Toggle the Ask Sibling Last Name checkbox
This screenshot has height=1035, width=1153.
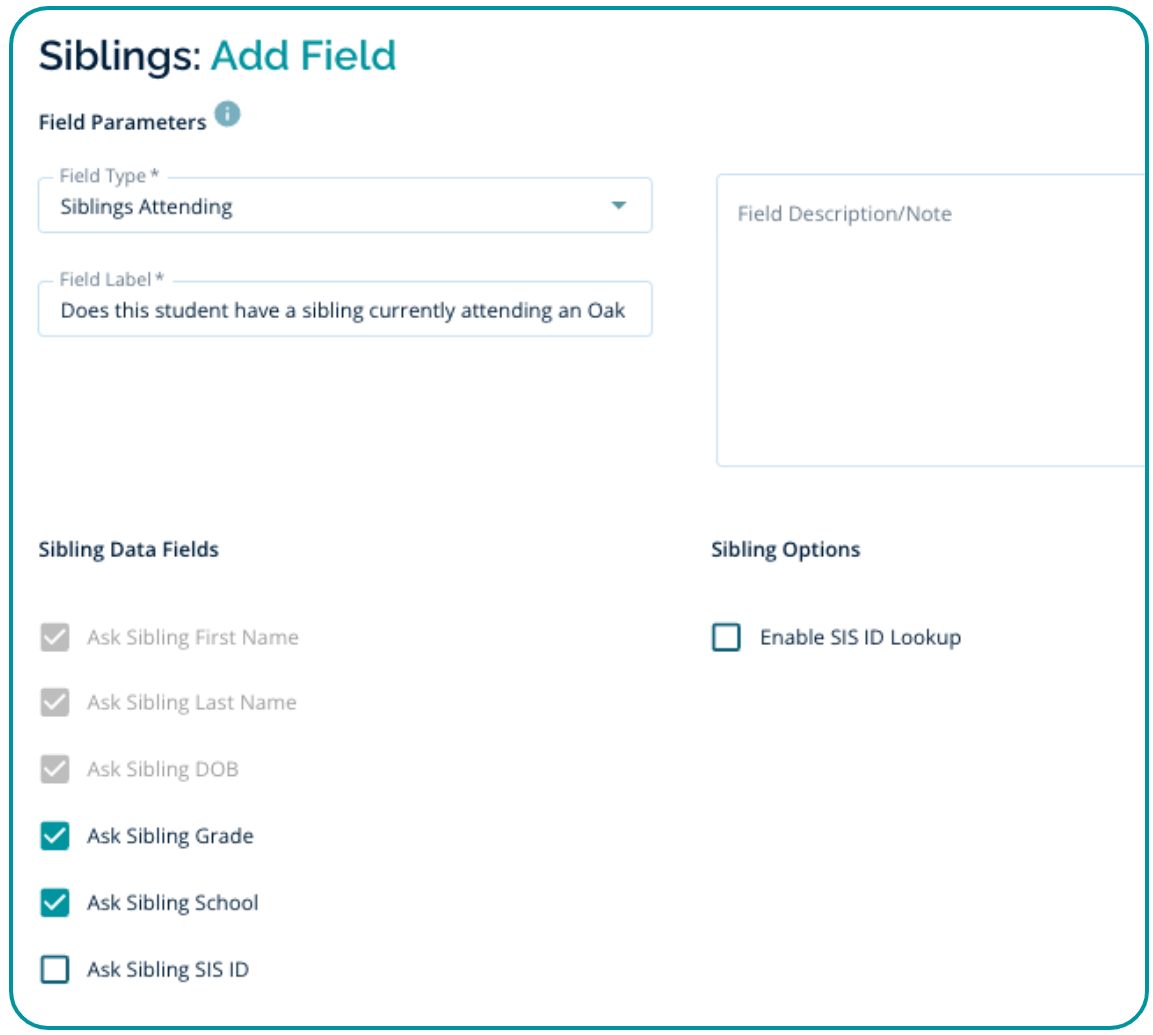(x=55, y=703)
